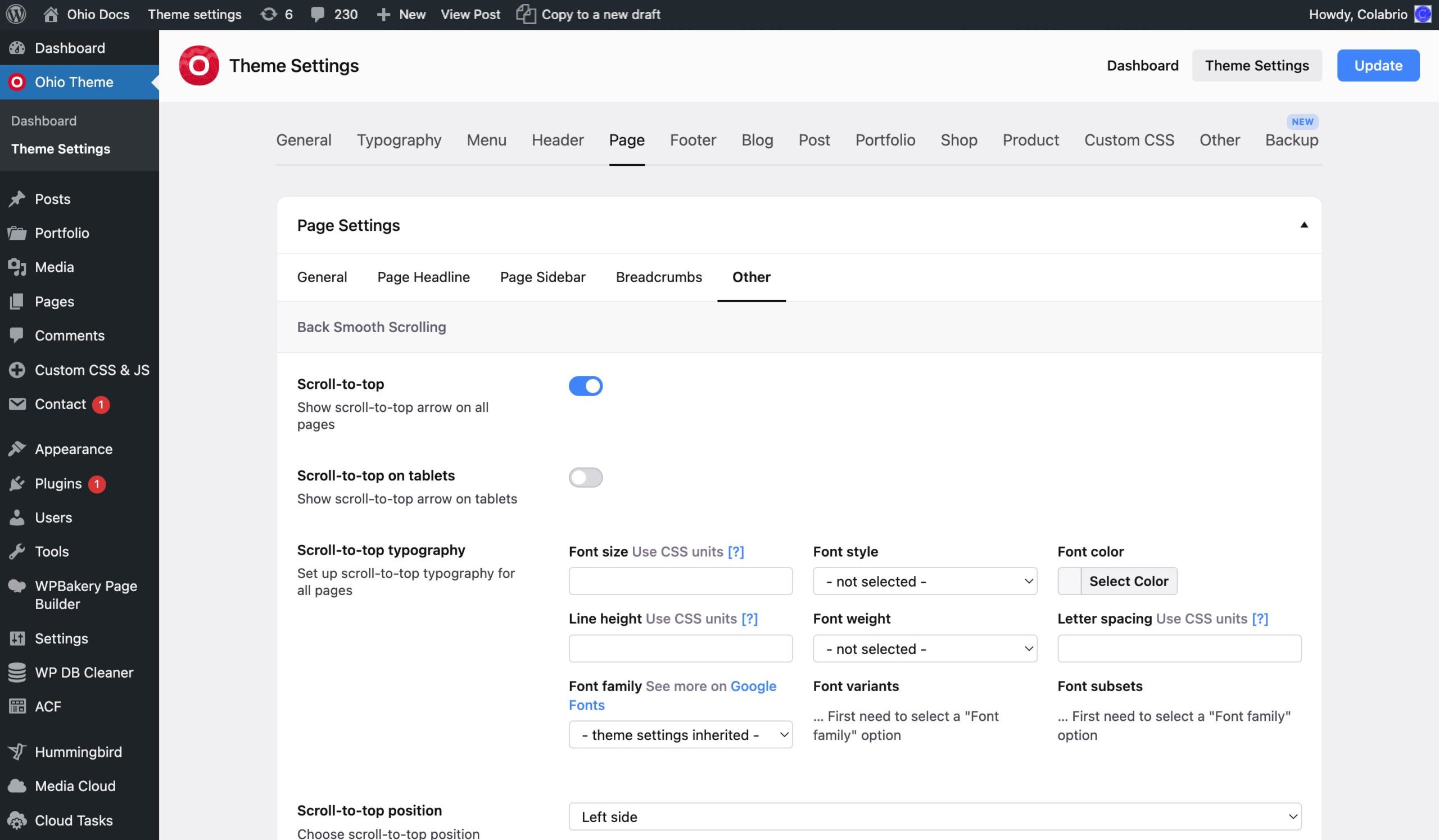Click the Posts pin icon
1439x840 pixels.
click(x=17, y=199)
